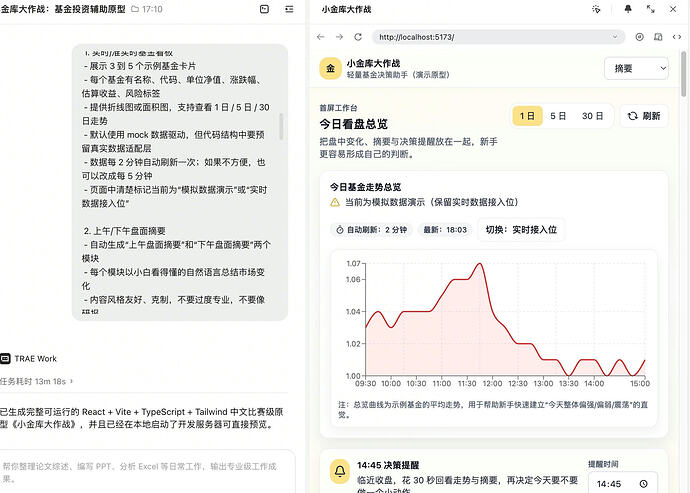Select the 1 日 range option
Image resolution: width=690 pixels, height=493 pixels.
527,116
